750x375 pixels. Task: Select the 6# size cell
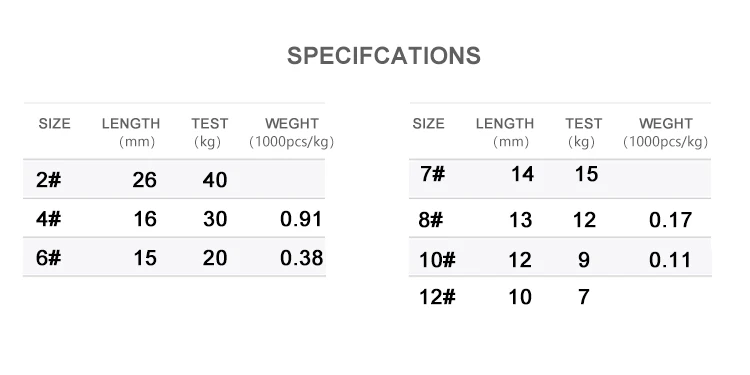(48, 258)
